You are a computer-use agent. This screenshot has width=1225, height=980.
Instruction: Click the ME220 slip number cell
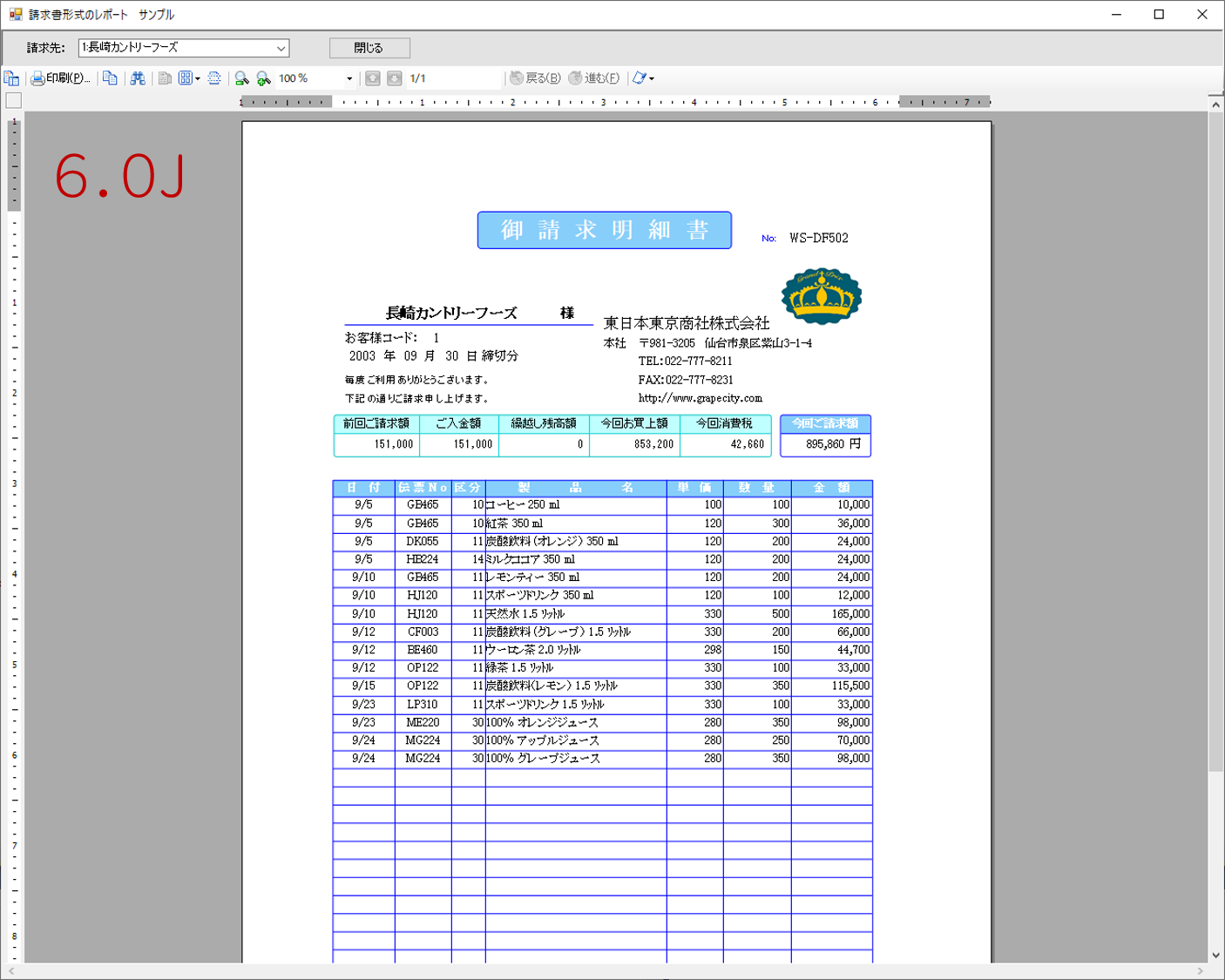(x=423, y=723)
